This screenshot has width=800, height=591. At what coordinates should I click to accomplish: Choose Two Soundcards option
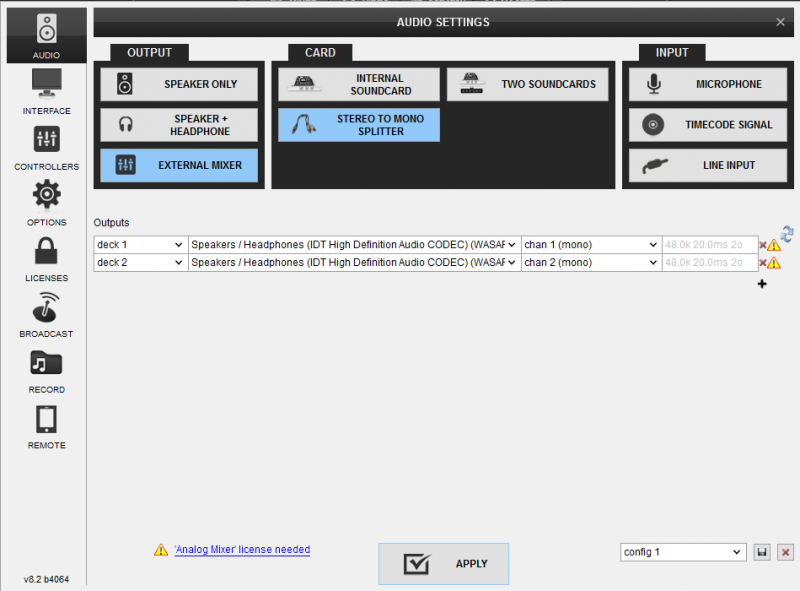(x=528, y=84)
